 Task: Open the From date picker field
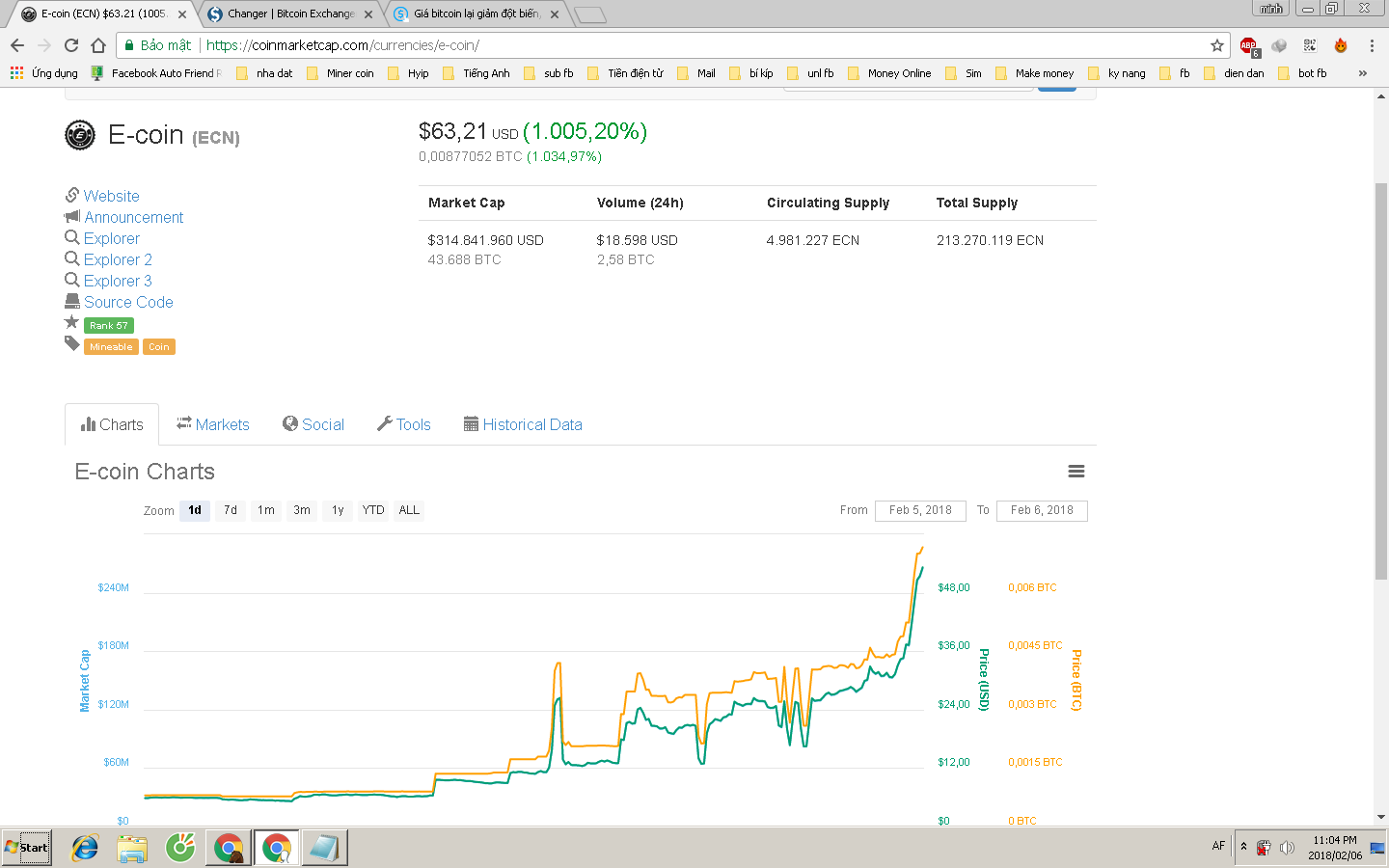(920, 510)
